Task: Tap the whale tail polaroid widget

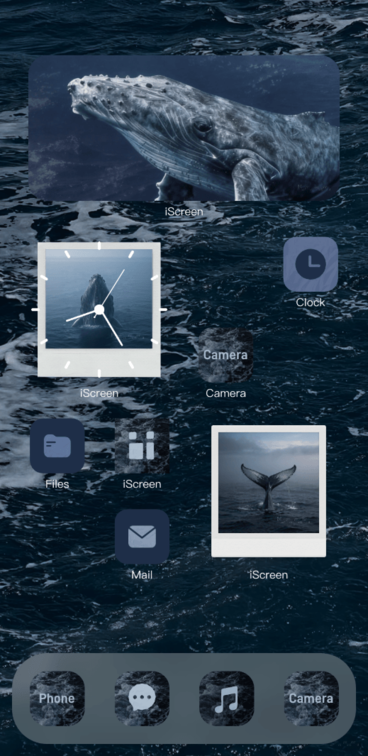Action: 269,491
